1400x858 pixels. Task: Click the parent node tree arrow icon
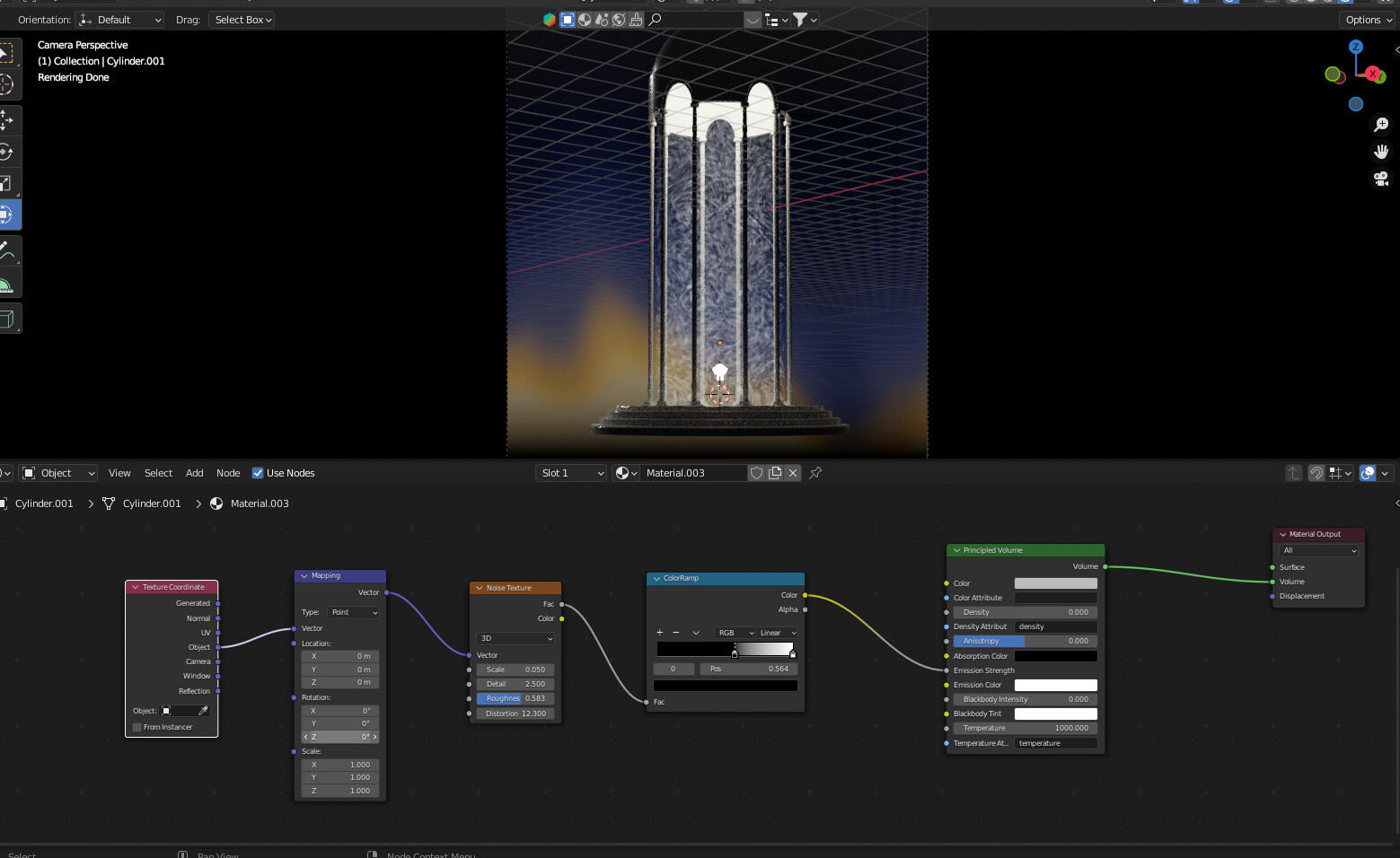coord(1293,473)
